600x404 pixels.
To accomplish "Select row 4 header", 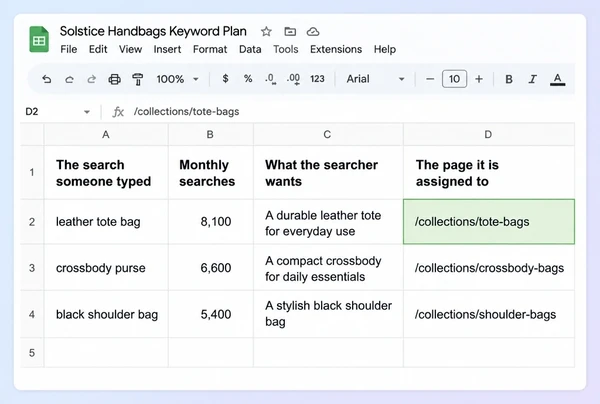I will (32, 314).
